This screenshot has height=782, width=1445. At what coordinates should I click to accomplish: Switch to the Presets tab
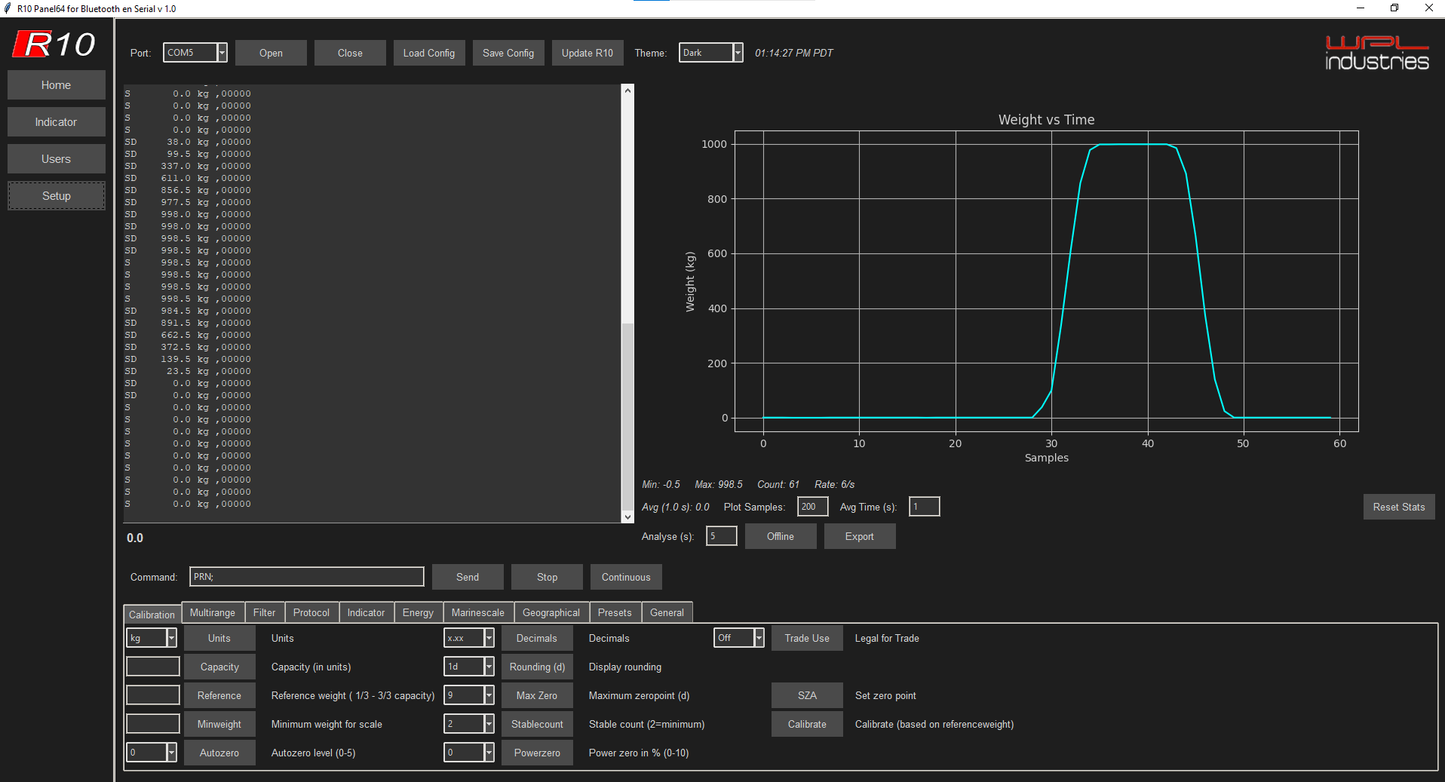point(615,613)
